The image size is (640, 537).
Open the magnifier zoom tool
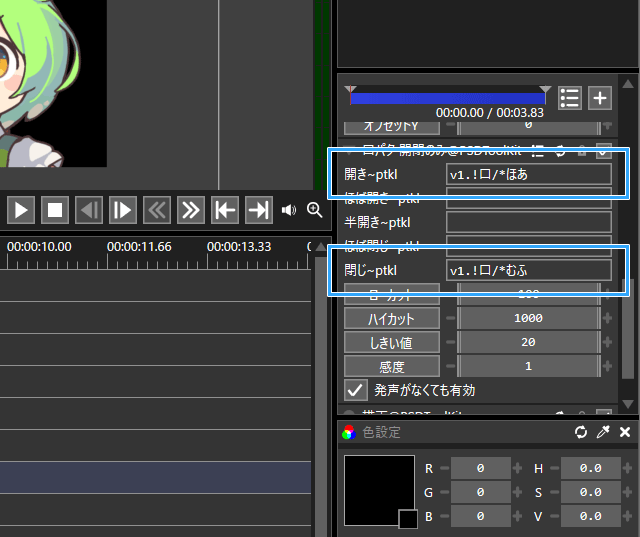click(x=315, y=210)
